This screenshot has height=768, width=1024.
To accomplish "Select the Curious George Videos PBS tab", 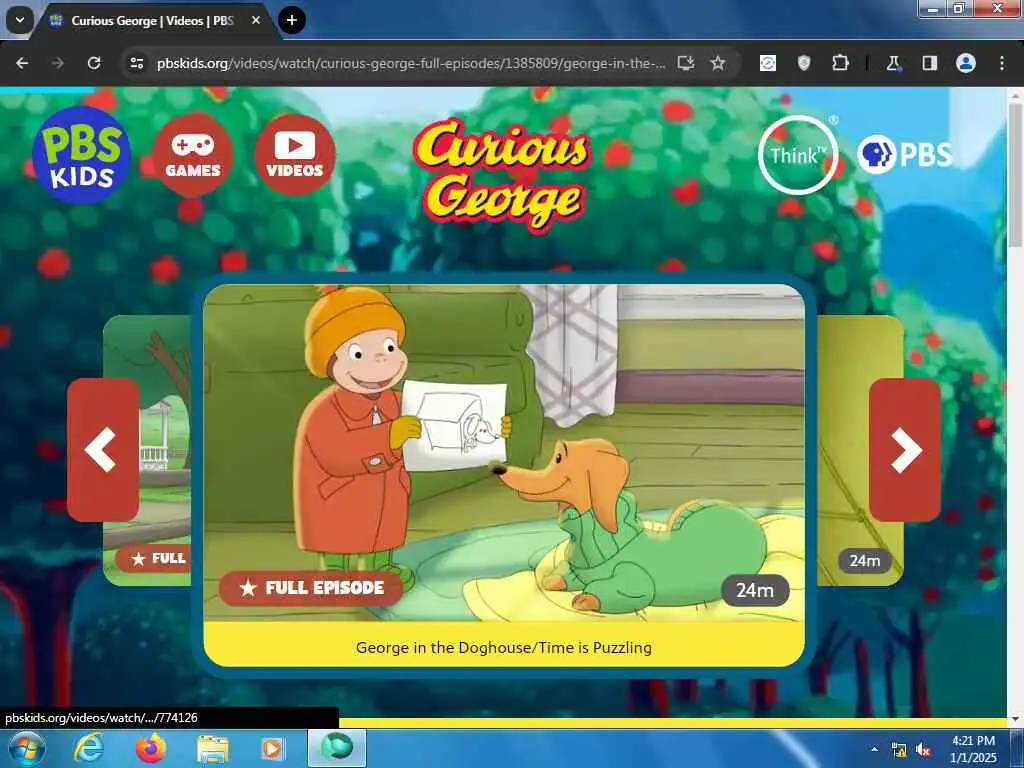I will point(152,21).
